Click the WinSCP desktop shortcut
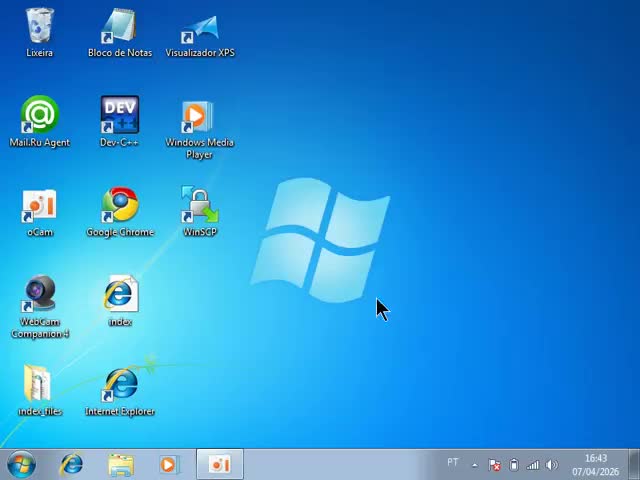The image size is (640, 480). pos(199,206)
